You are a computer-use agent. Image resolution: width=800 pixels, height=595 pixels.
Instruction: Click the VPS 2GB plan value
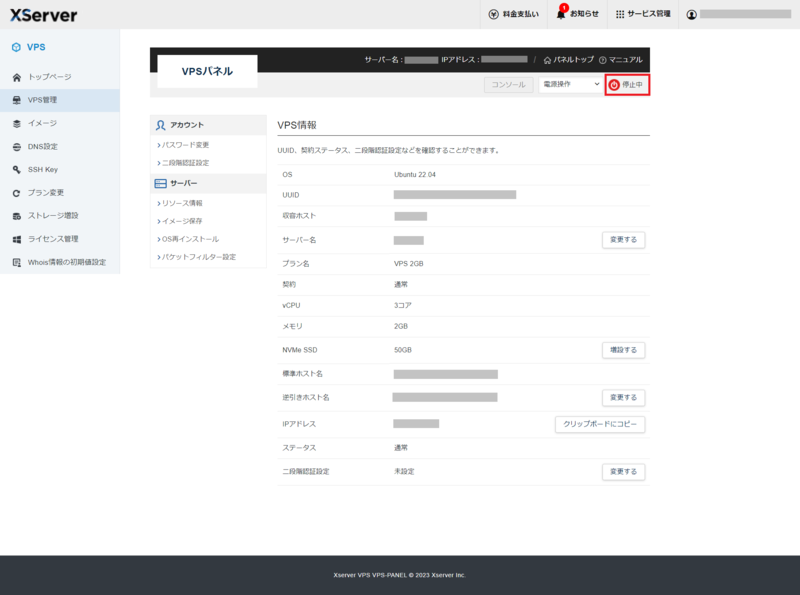click(409, 264)
